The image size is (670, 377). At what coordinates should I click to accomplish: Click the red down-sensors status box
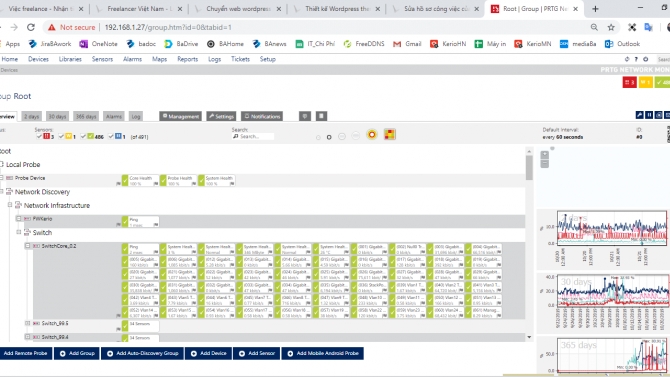click(629, 82)
